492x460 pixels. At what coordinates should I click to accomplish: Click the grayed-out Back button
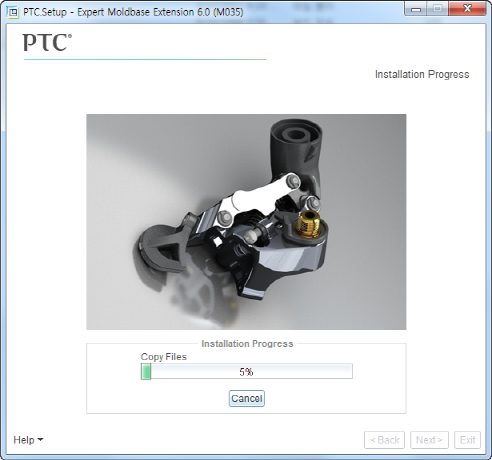(384, 440)
